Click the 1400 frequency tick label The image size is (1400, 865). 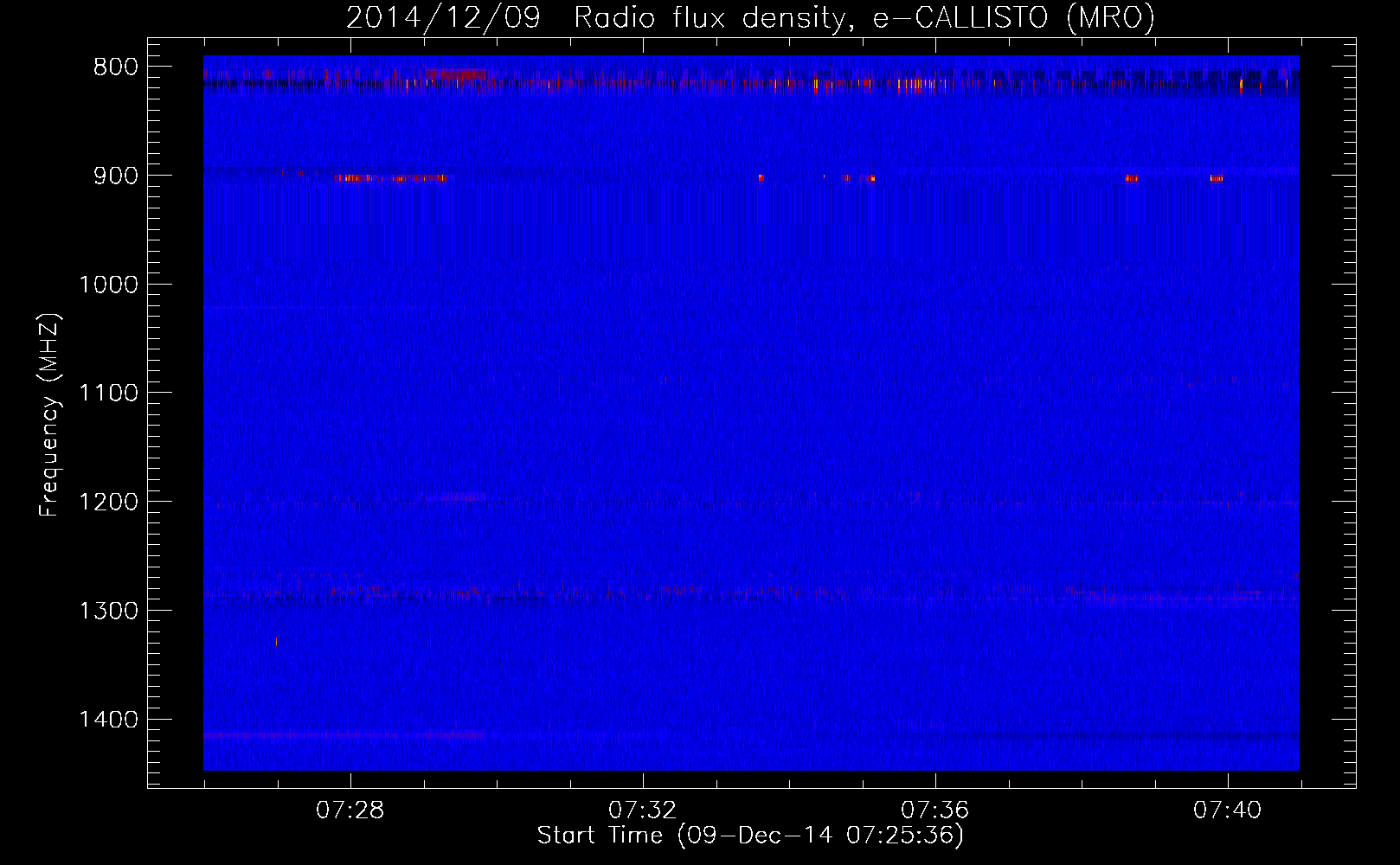pyautogui.click(x=109, y=720)
